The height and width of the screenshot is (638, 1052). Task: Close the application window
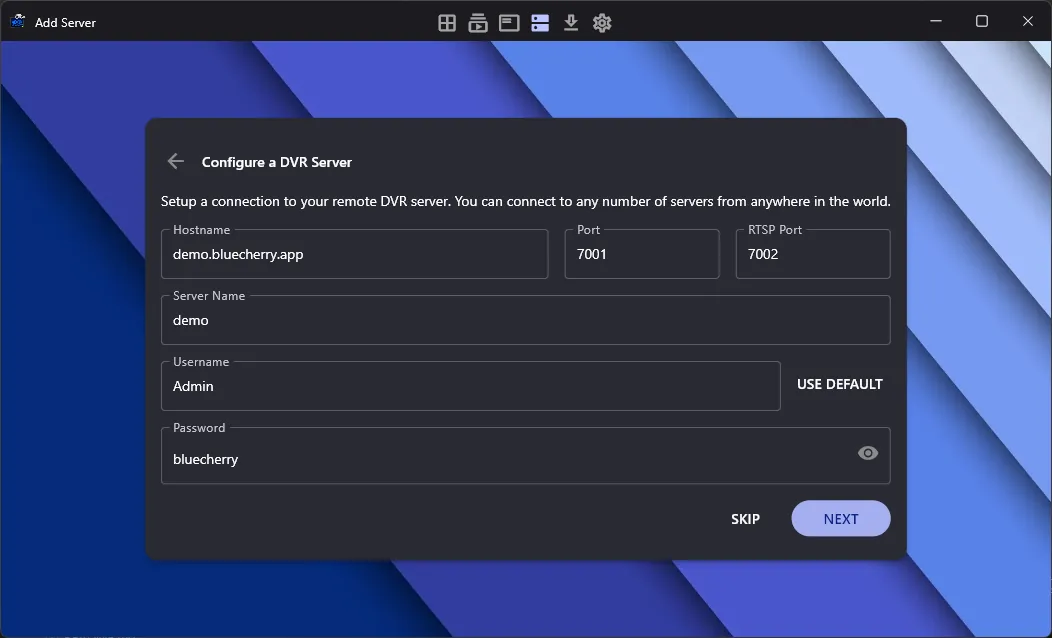1027,21
